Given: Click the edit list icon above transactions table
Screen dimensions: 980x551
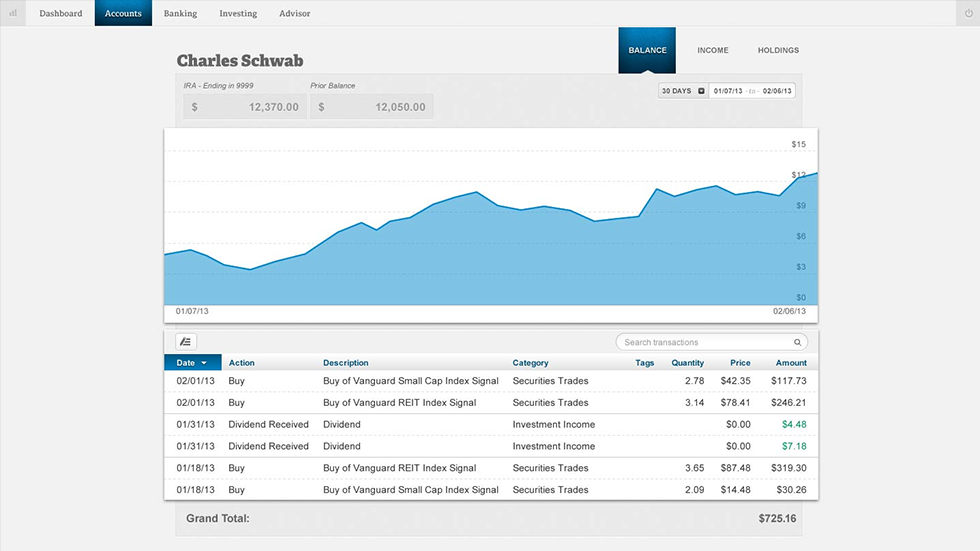Looking at the screenshot, I should coord(186,342).
